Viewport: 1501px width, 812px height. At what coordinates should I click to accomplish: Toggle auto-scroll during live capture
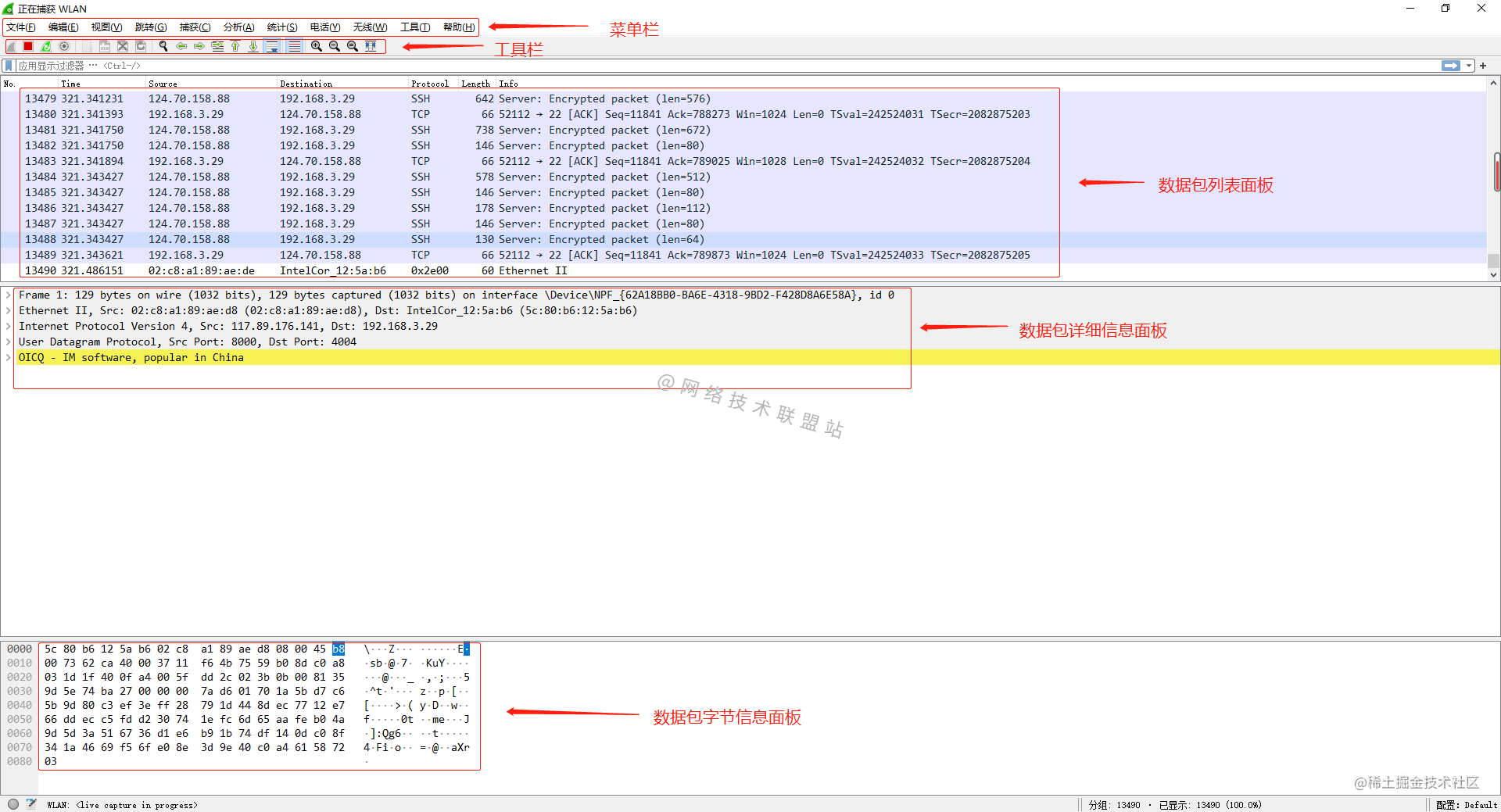point(272,46)
